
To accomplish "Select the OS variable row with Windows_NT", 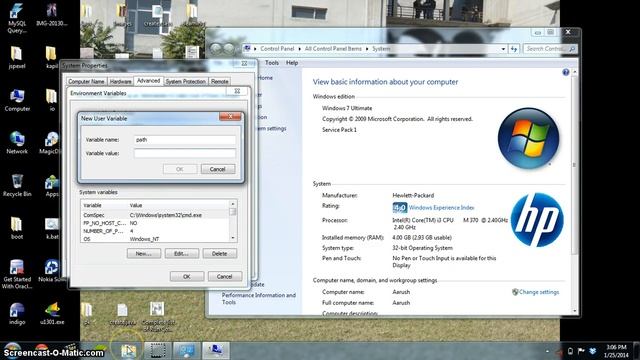I will (x=155, y=239).
